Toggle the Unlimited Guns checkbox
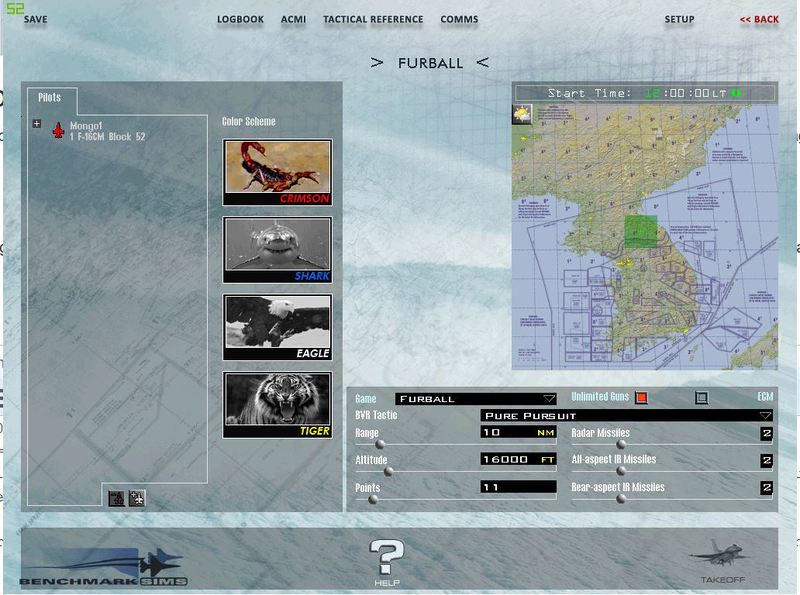 pos(641,398)
